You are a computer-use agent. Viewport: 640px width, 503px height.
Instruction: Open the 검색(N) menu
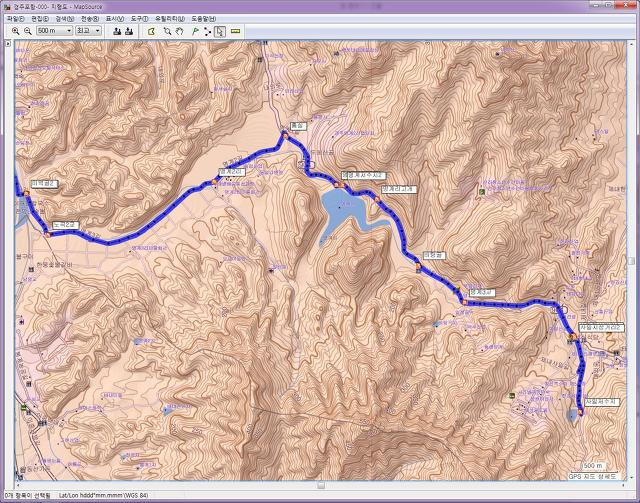[x=65, y=19]
